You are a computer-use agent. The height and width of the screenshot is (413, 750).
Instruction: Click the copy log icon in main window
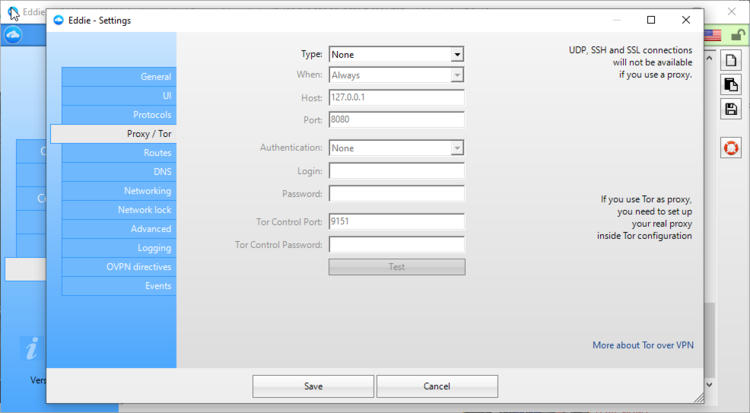tap(731, 85)
